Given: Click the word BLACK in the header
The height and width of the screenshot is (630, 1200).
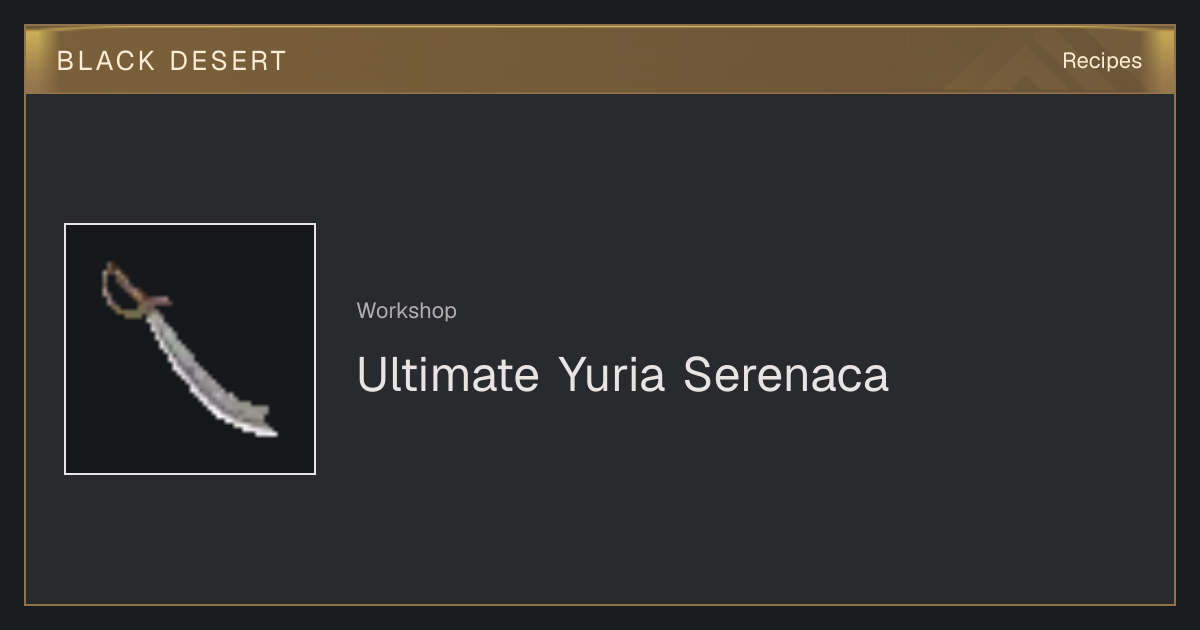Looking at the screenshot, I should (106, 61).
